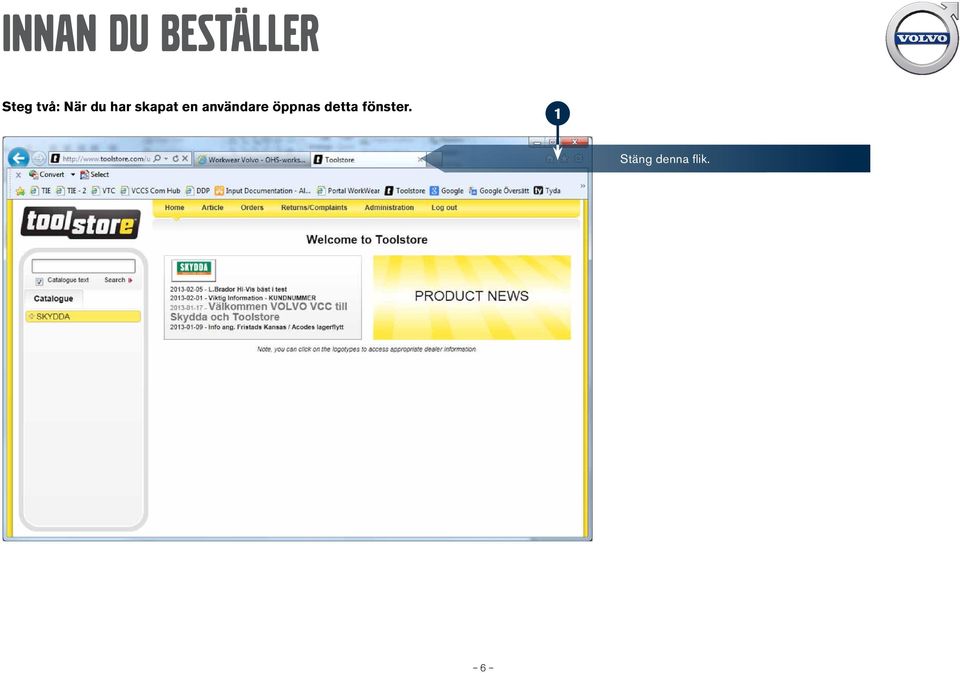Click the add-to-favorites star icon
The image size is (960, 673).
coord(20,191)
